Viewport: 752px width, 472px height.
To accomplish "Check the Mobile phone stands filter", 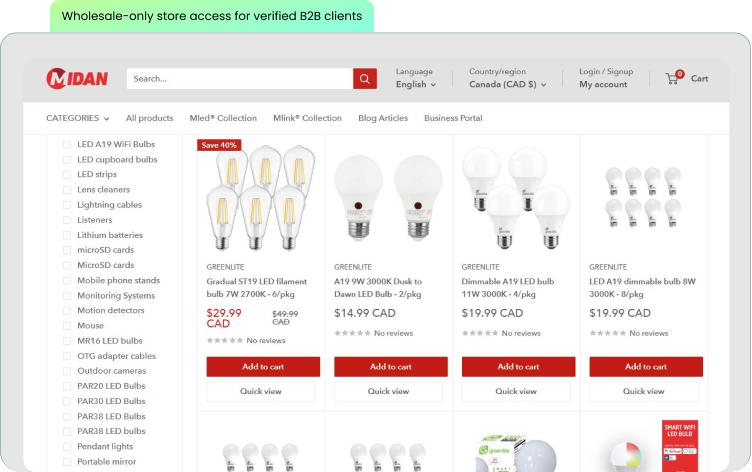I will [x=67, y=281].
